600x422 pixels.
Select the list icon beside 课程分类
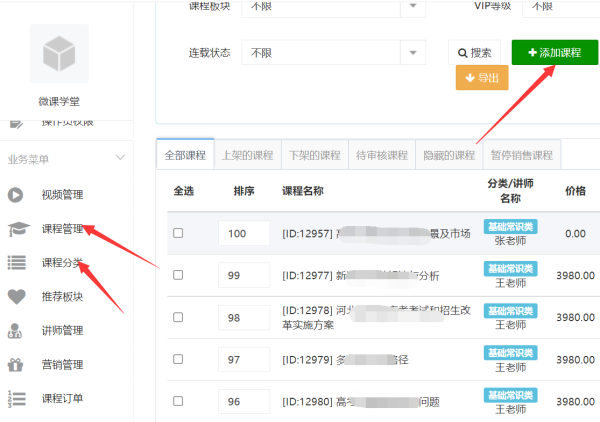pyautogui.click(x=16, y=262)
